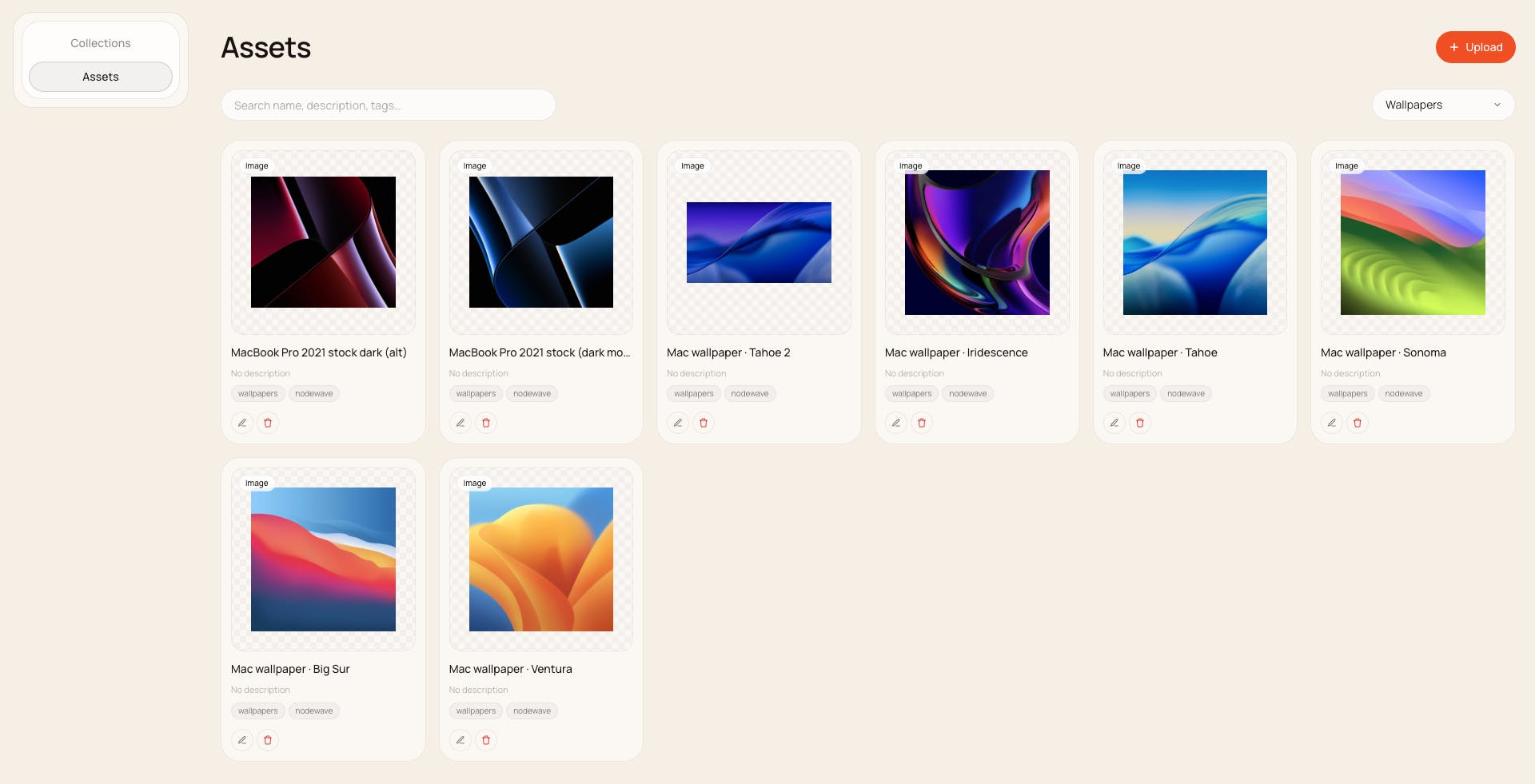
Task: Delete the Mac wallpaper · Tahoe 2 asset
Action: (x=704, y=423)
